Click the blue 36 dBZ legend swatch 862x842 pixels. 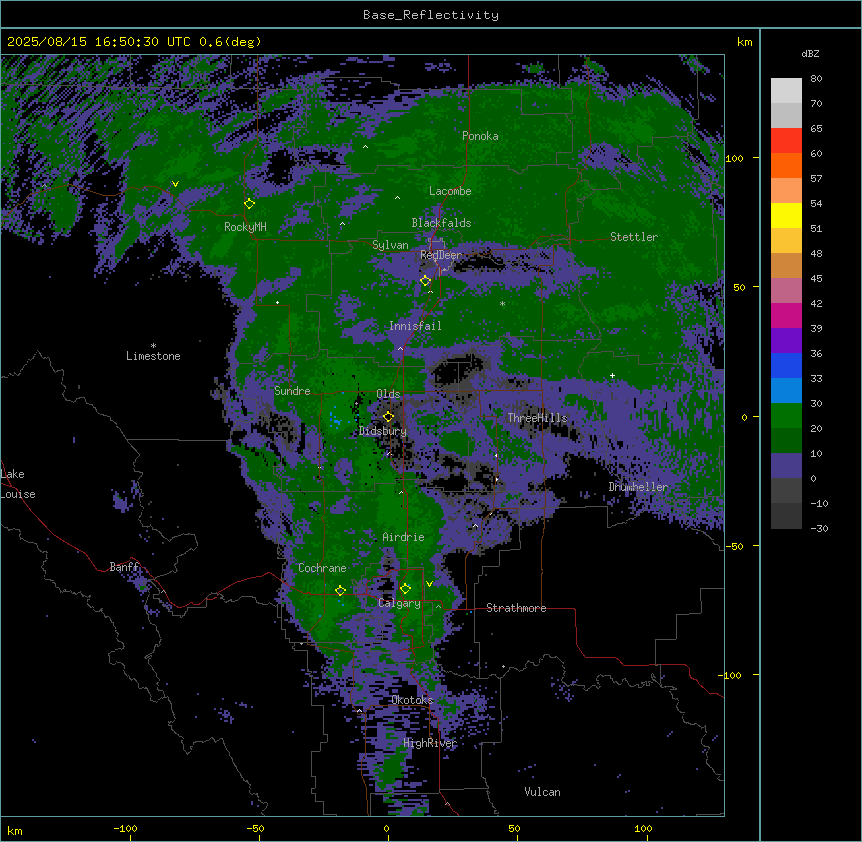click(786, 365)
